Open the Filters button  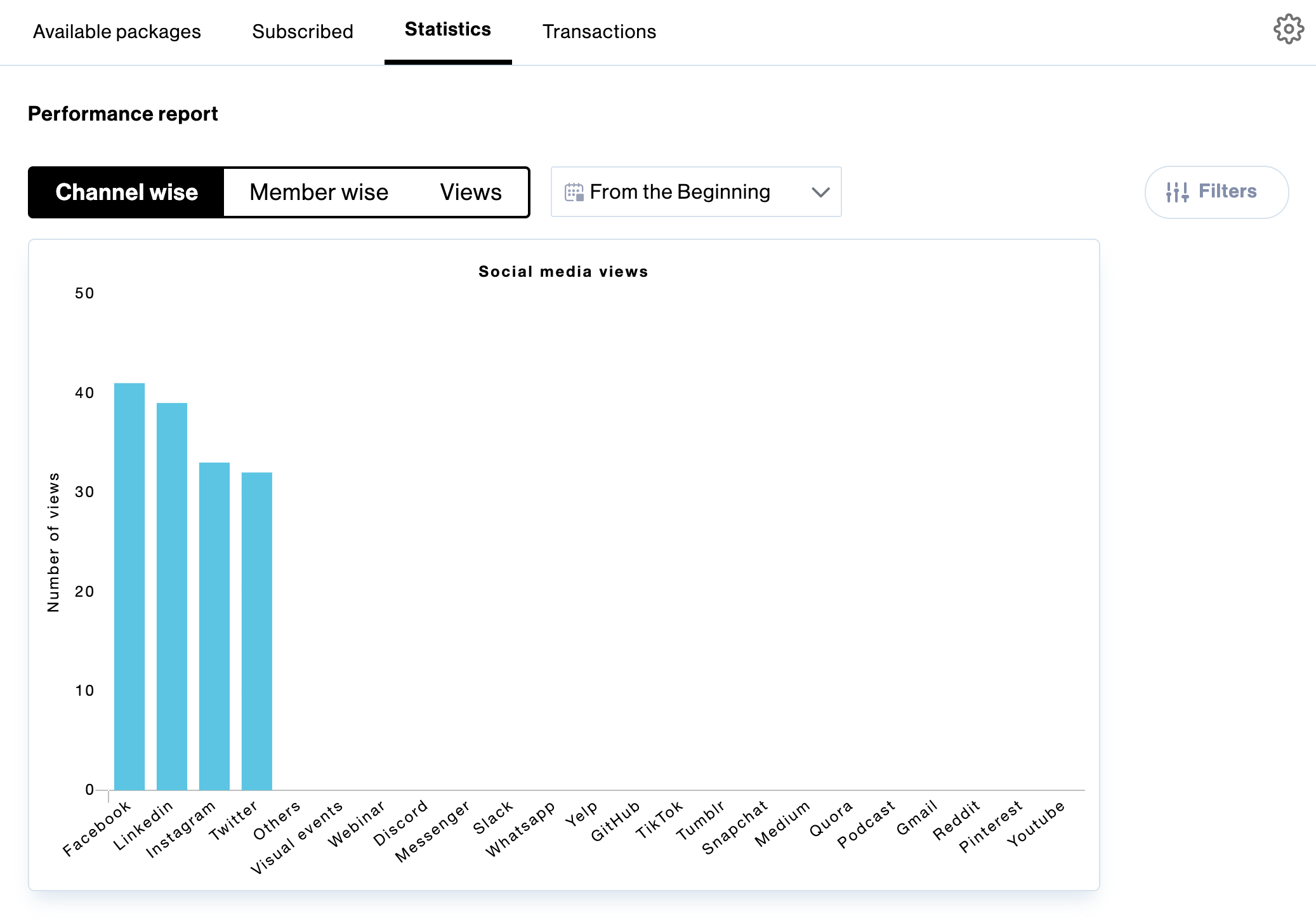tap(1216, 192)
